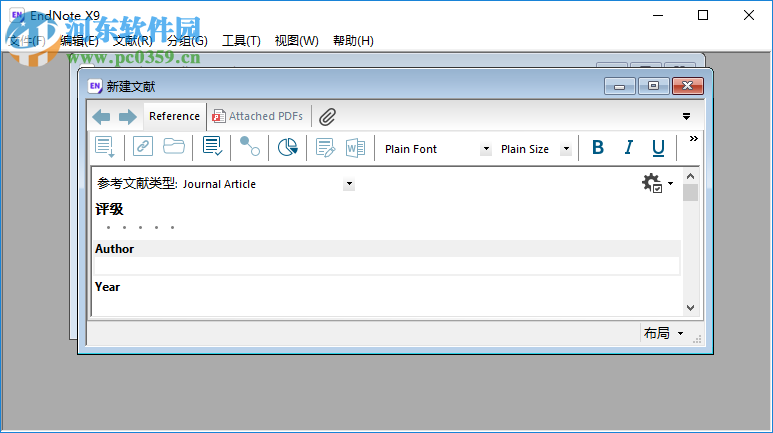Image resolution: width=773 pixels, height=433 pixels.
Task: Click the Author input field
Action: pos(387,266)
